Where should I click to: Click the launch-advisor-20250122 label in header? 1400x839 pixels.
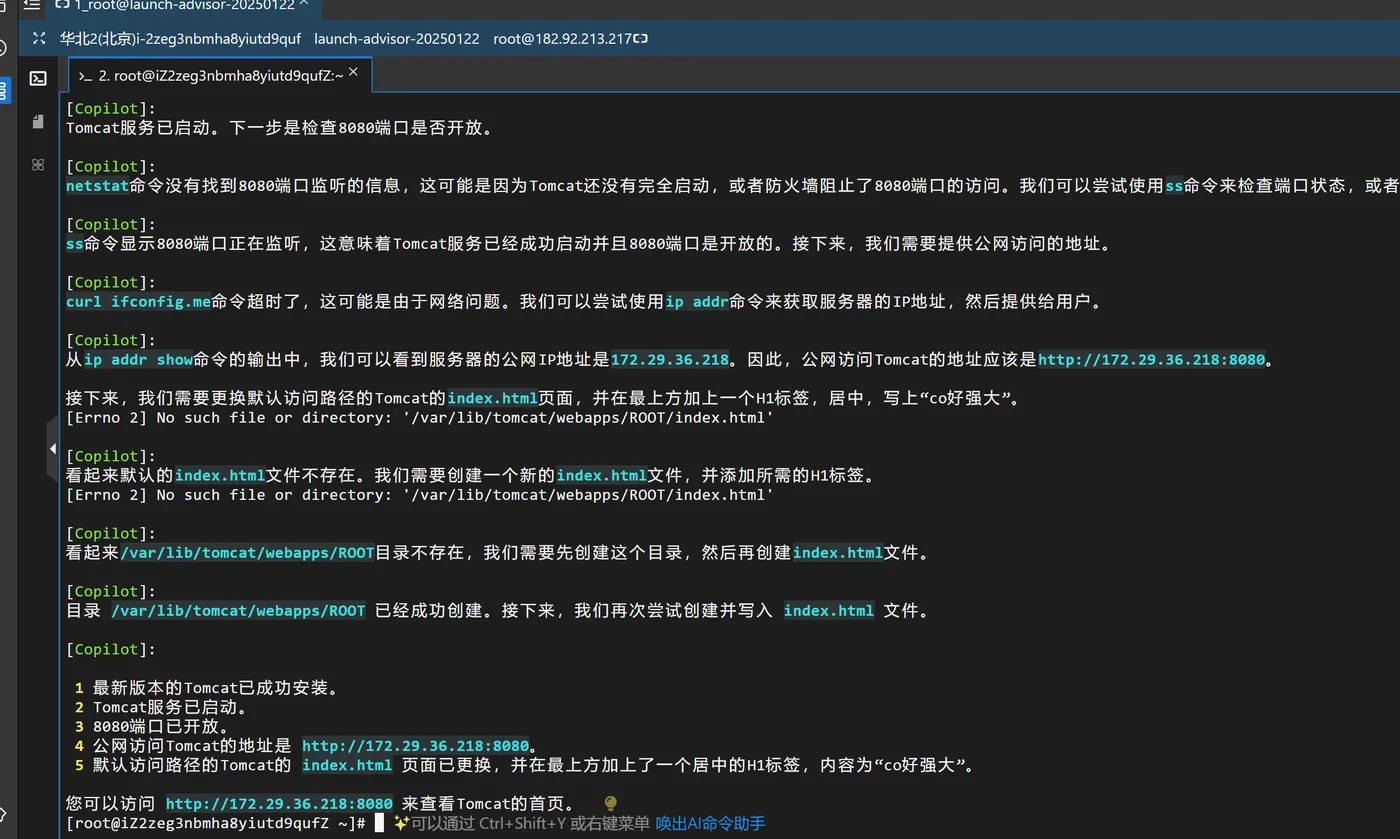click(x=397, y=39)
